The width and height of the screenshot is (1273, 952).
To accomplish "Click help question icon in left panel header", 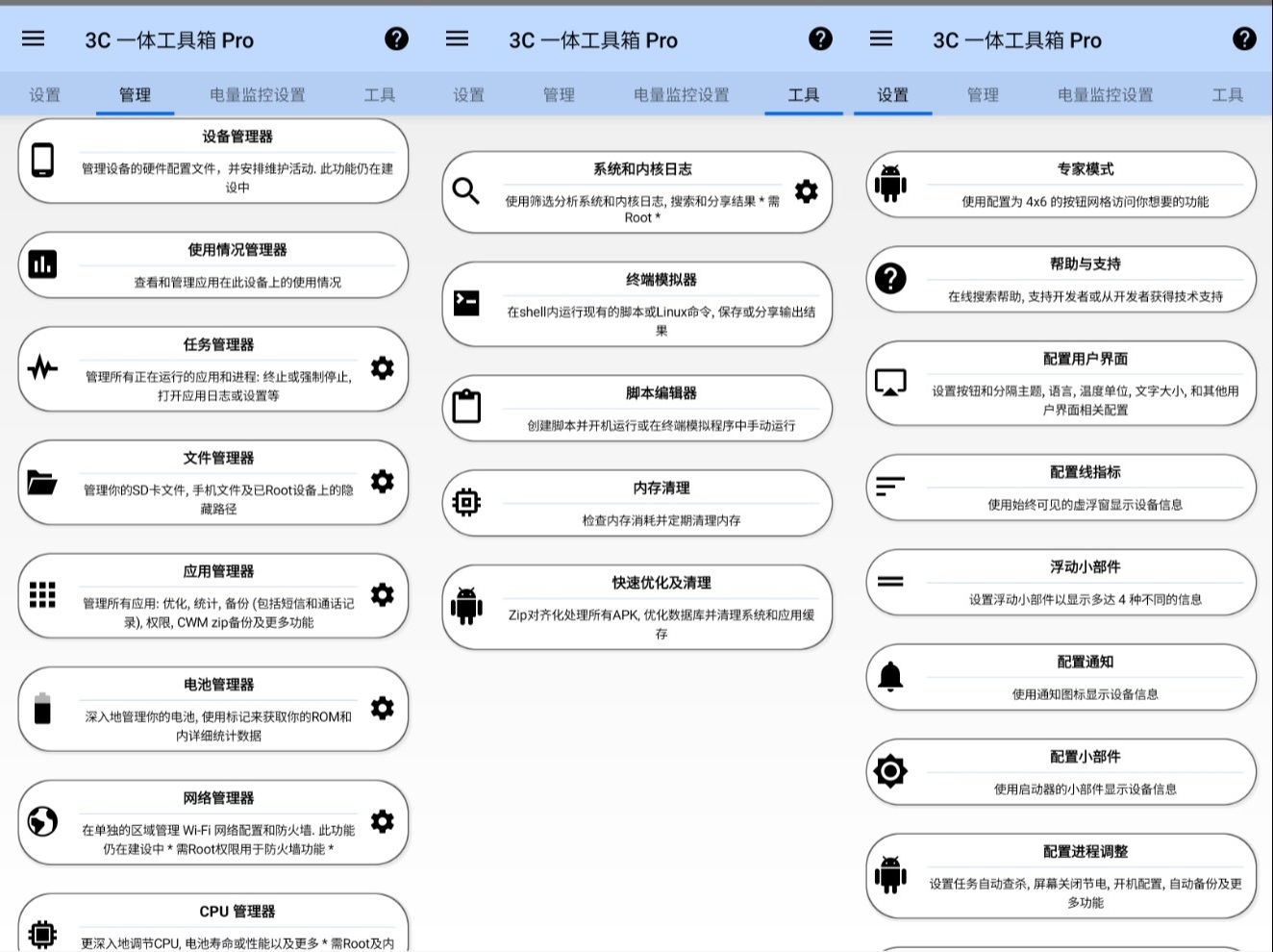I will point(396,38).
